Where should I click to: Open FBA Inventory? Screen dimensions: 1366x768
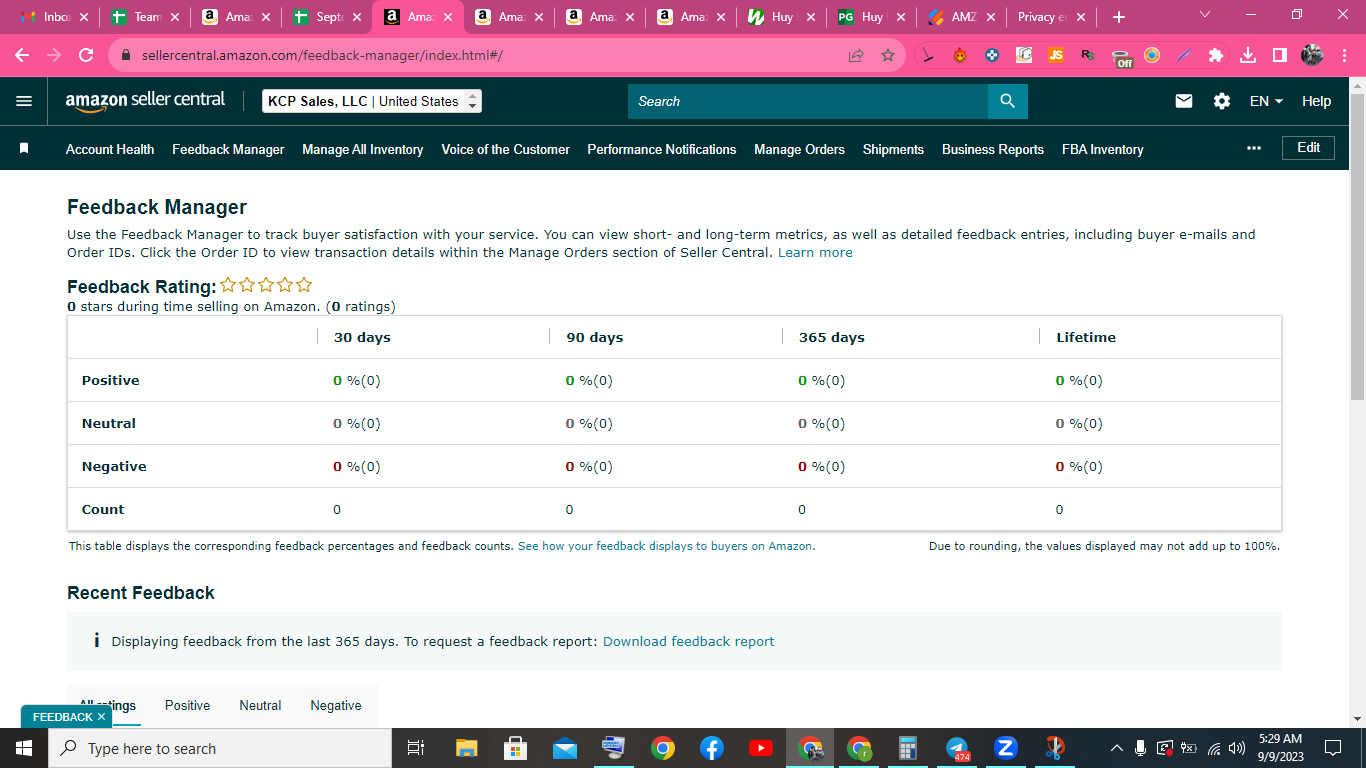(x=1103, y=149)
